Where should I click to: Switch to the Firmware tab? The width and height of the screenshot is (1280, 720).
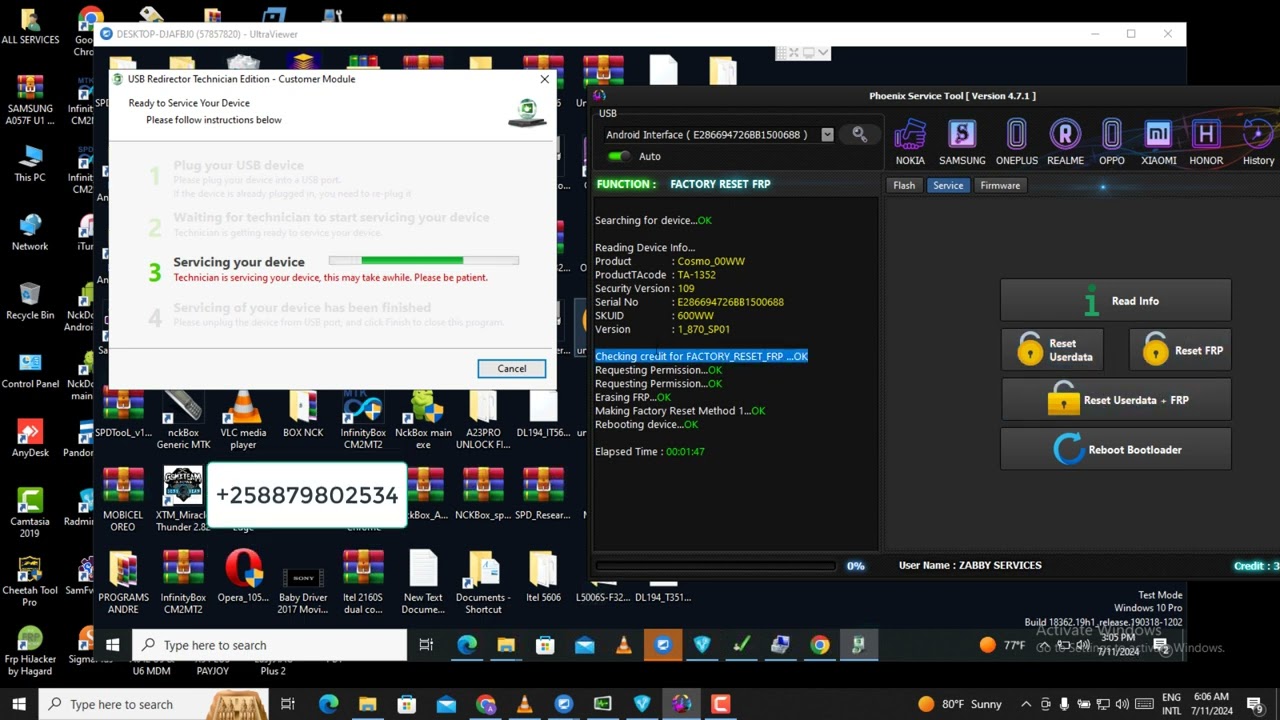pos(1000,185)
